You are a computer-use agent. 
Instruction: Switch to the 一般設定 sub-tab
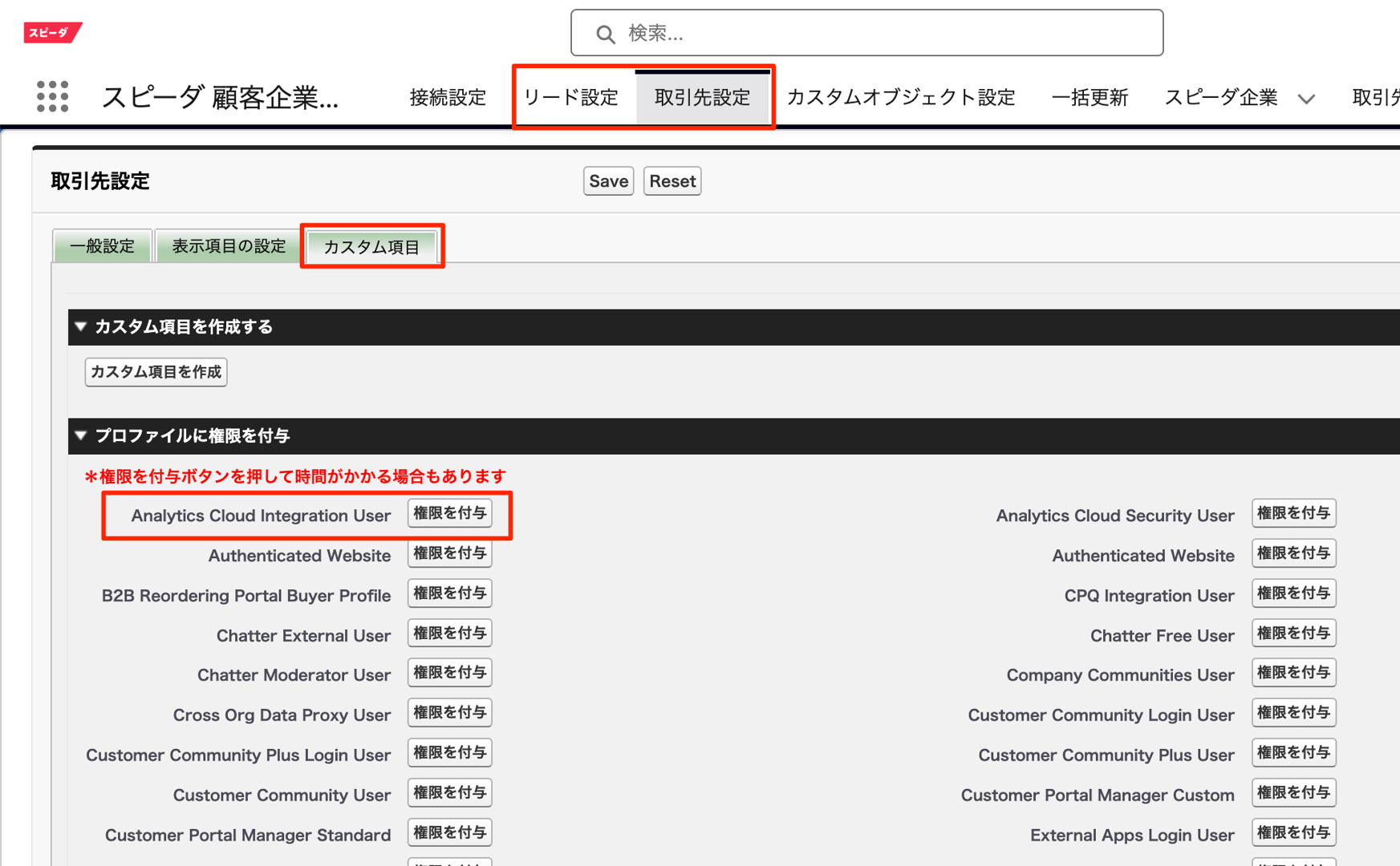coord(102,246)
